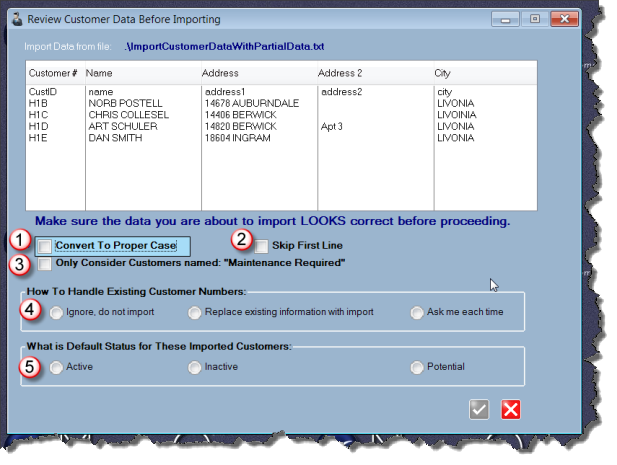Close the Review Customer Data window
The width and height of the screenshot is (617, 465).
coord(564,19)
